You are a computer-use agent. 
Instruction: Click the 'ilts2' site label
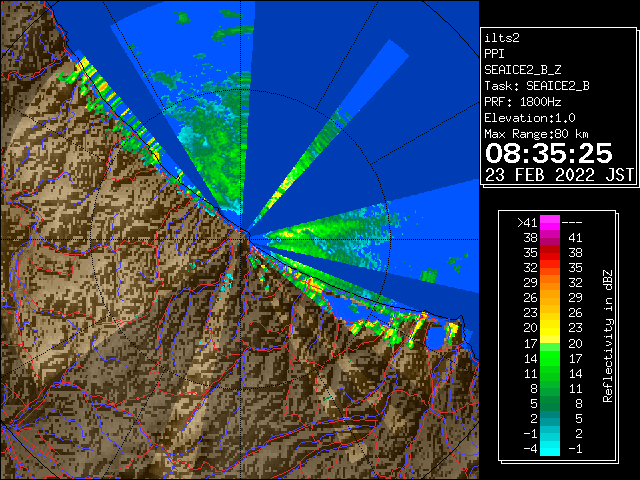coord(502,38)
